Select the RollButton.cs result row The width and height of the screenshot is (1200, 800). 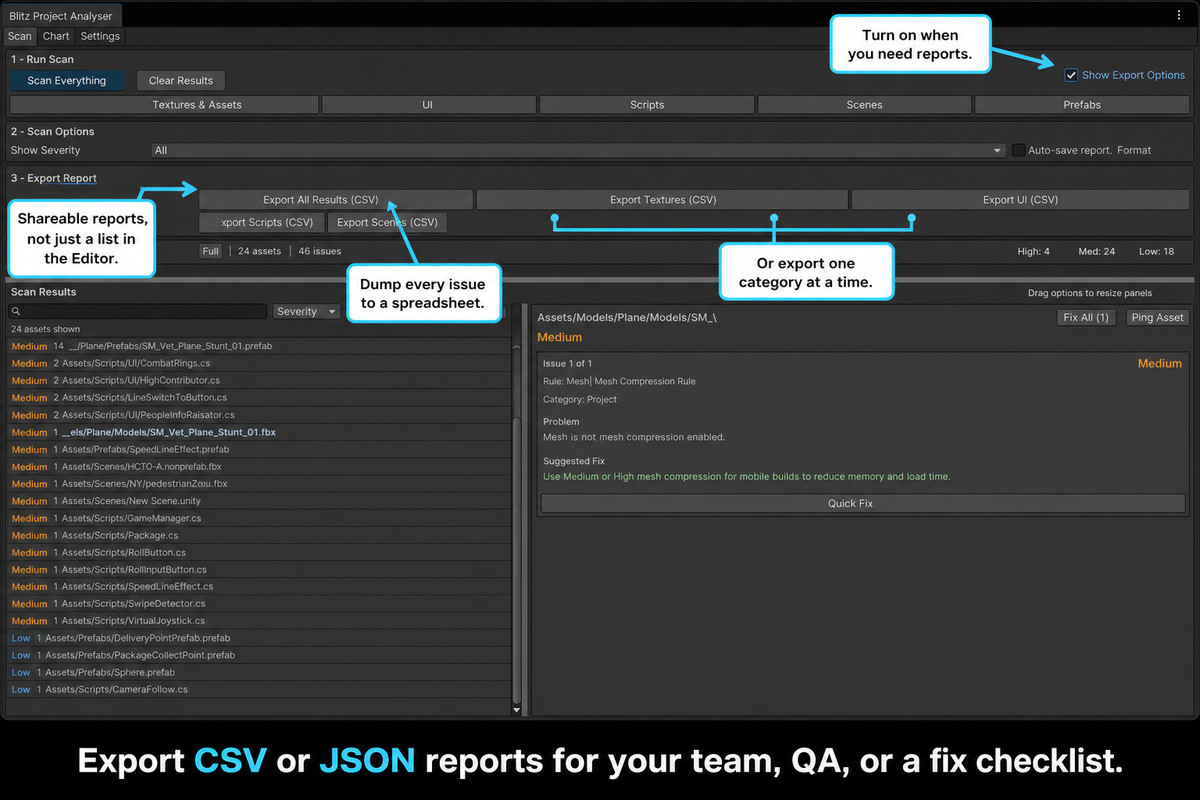pyautogui.click(x=258, y=552)
